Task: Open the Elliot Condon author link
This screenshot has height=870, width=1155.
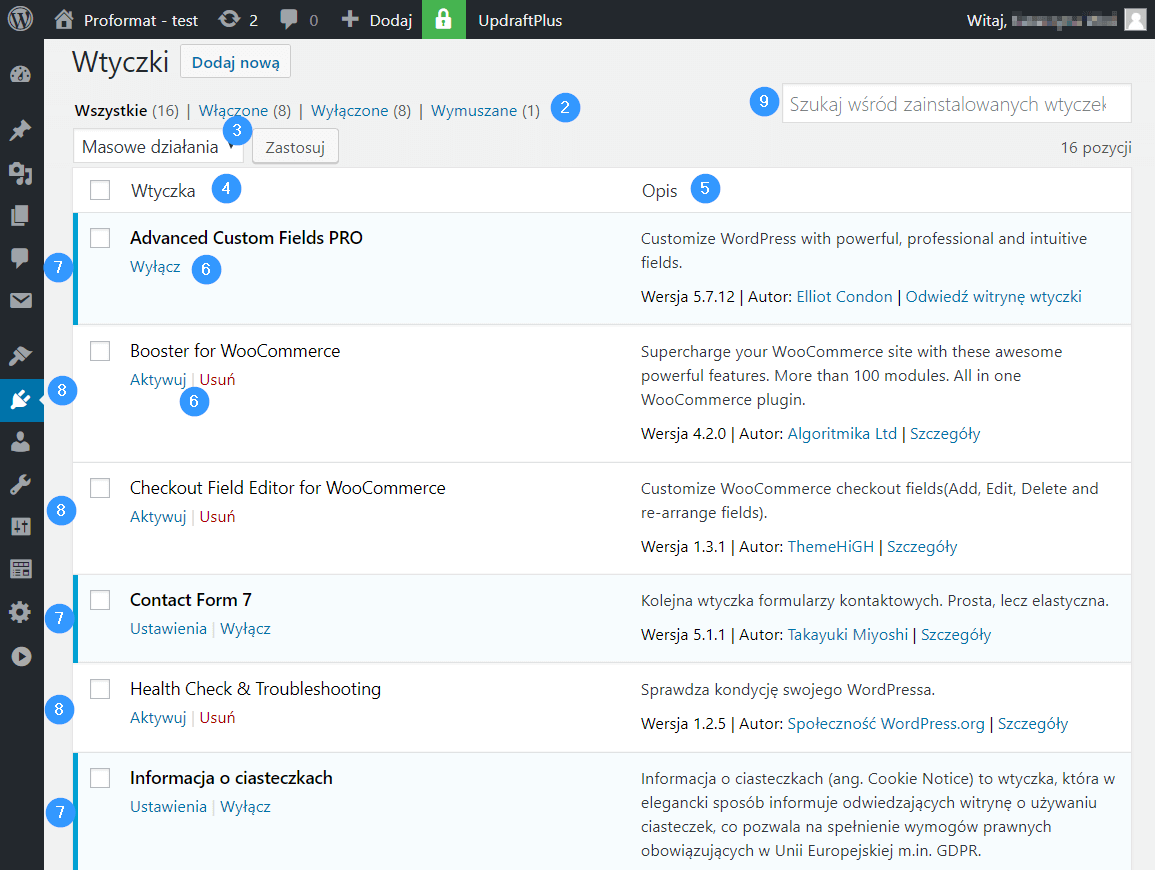Action: (844, 296)
